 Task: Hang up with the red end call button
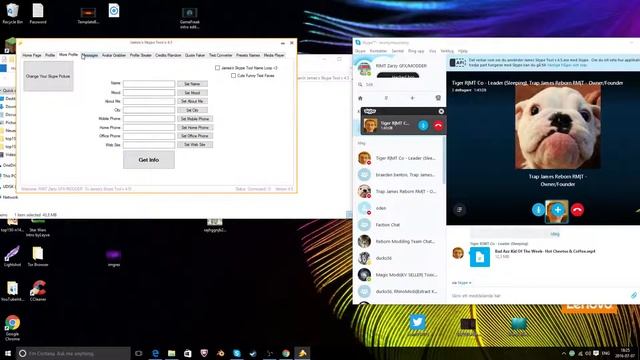577,210
